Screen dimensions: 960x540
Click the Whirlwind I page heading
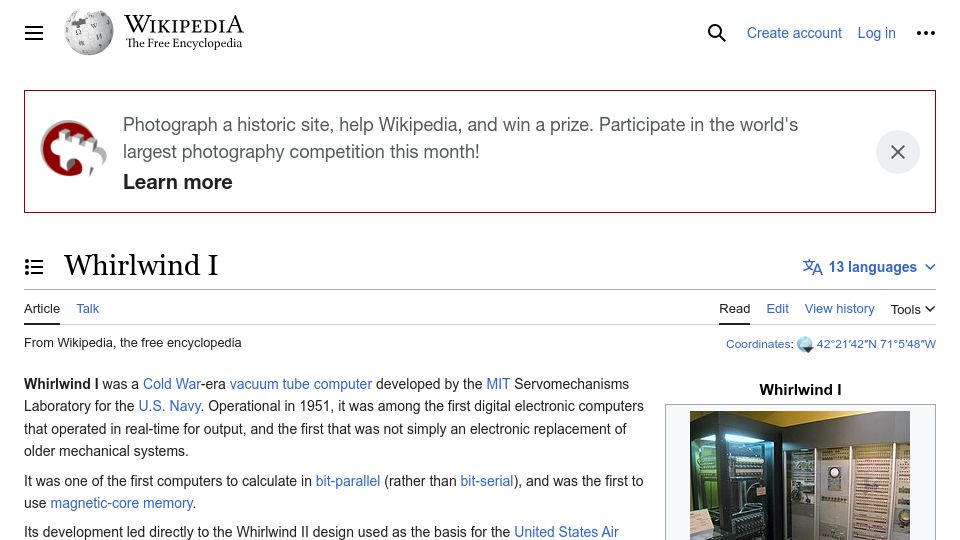tap(141, 266)
